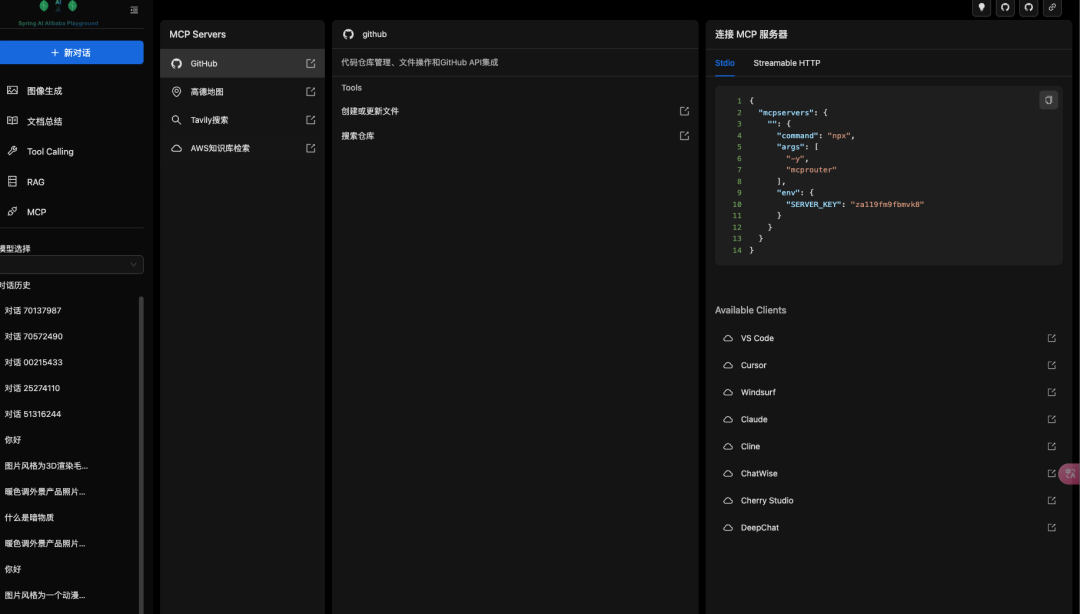Click the 创建或更新文件 tool entry
Viewport: 1080px width, 614px height.
click(368, 111)
